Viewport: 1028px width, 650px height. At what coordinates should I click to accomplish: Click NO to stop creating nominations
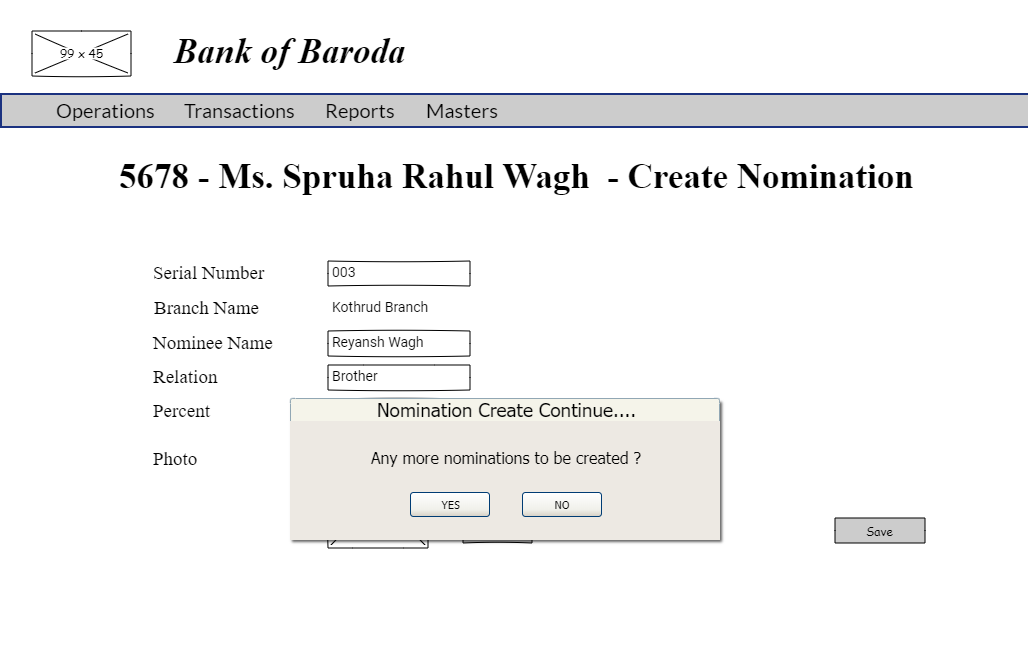(x=561, y=504)
